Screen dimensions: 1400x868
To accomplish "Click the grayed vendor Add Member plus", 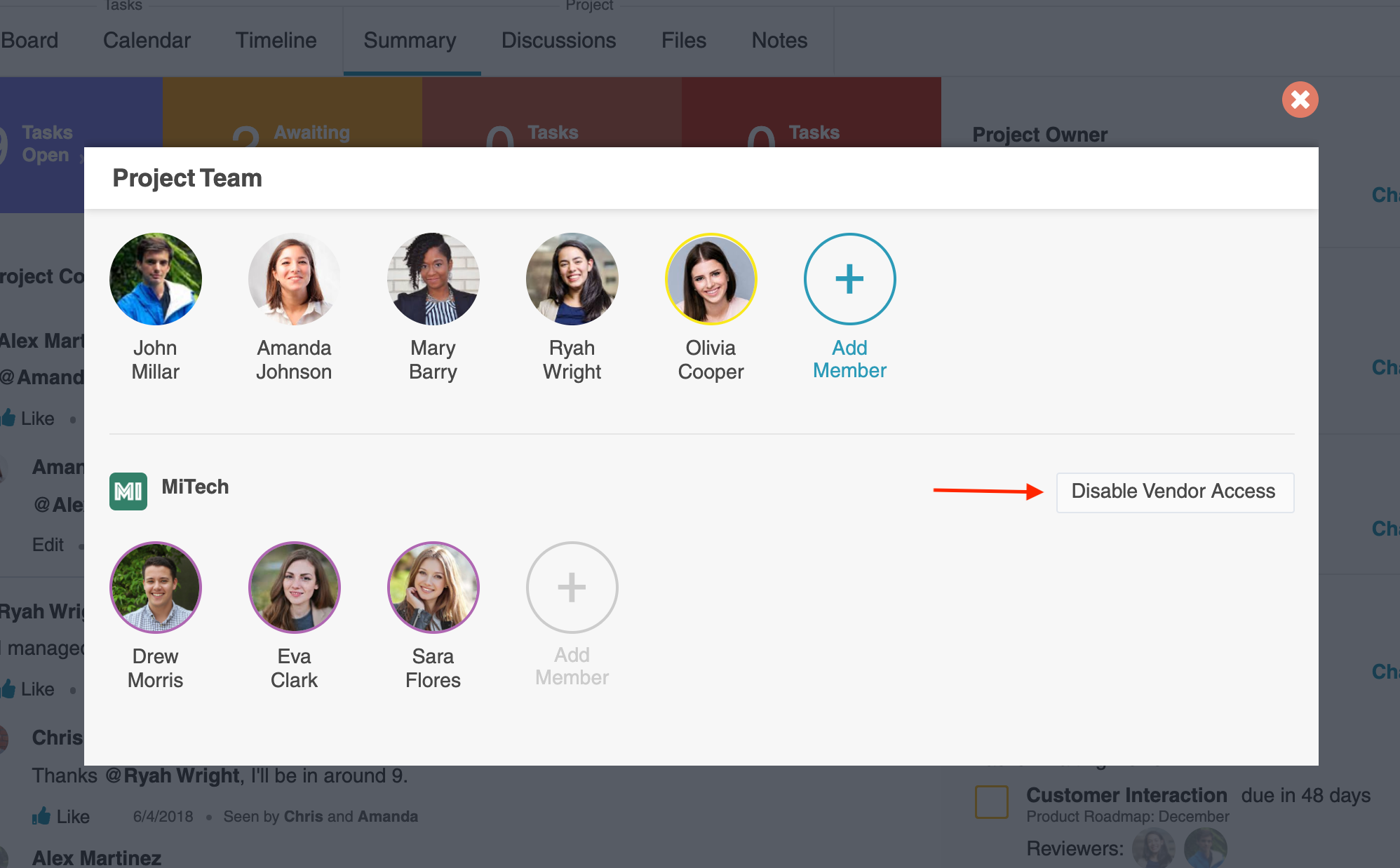I will (572, 588).
